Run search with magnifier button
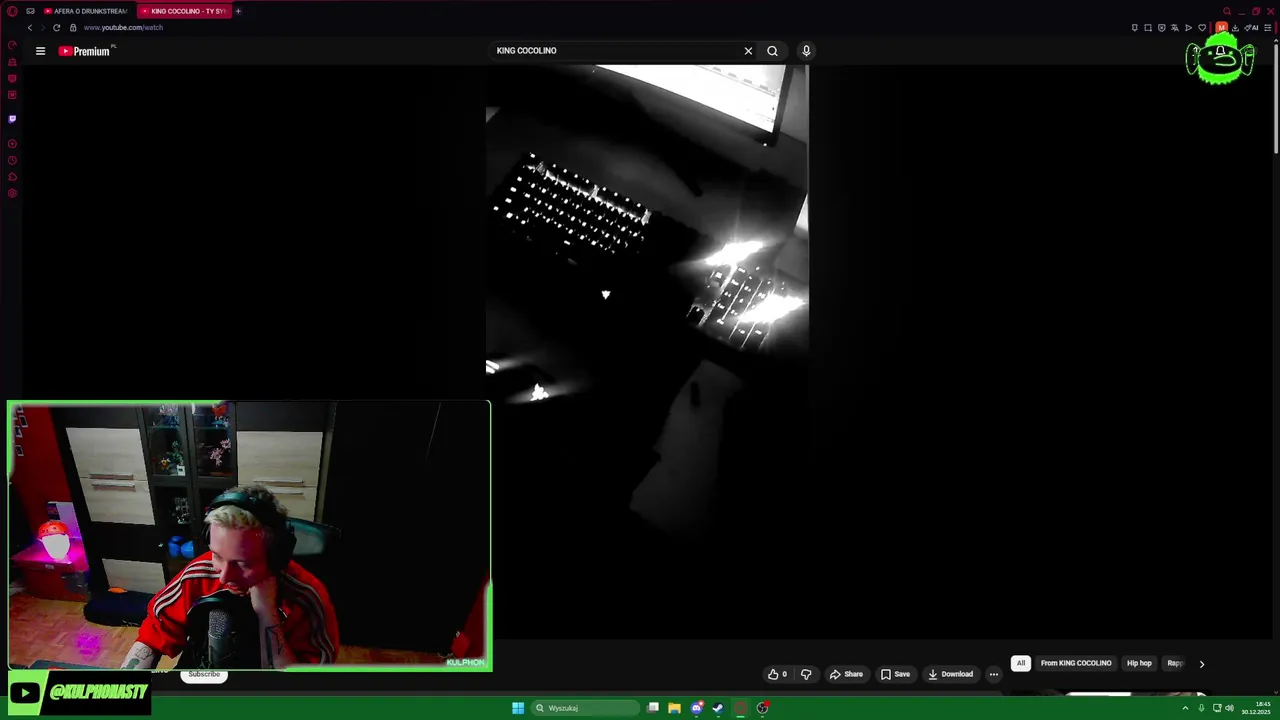This screenshot has width=1280, height=720. pos(772,51)
